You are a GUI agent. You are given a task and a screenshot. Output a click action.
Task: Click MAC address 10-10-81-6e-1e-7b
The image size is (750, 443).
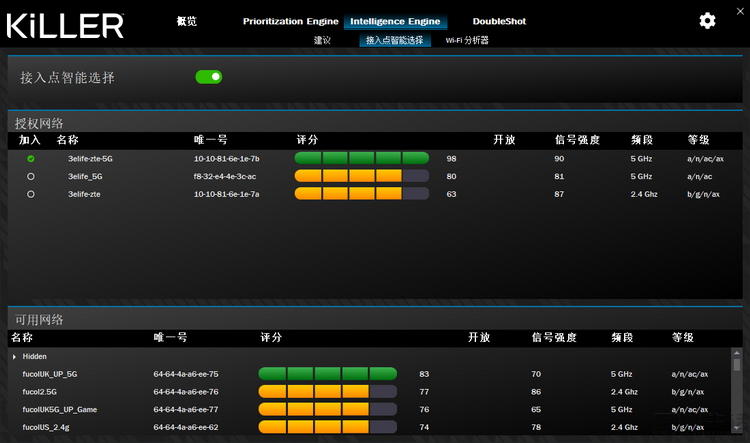pyautogui.click(x=226, y=159)
